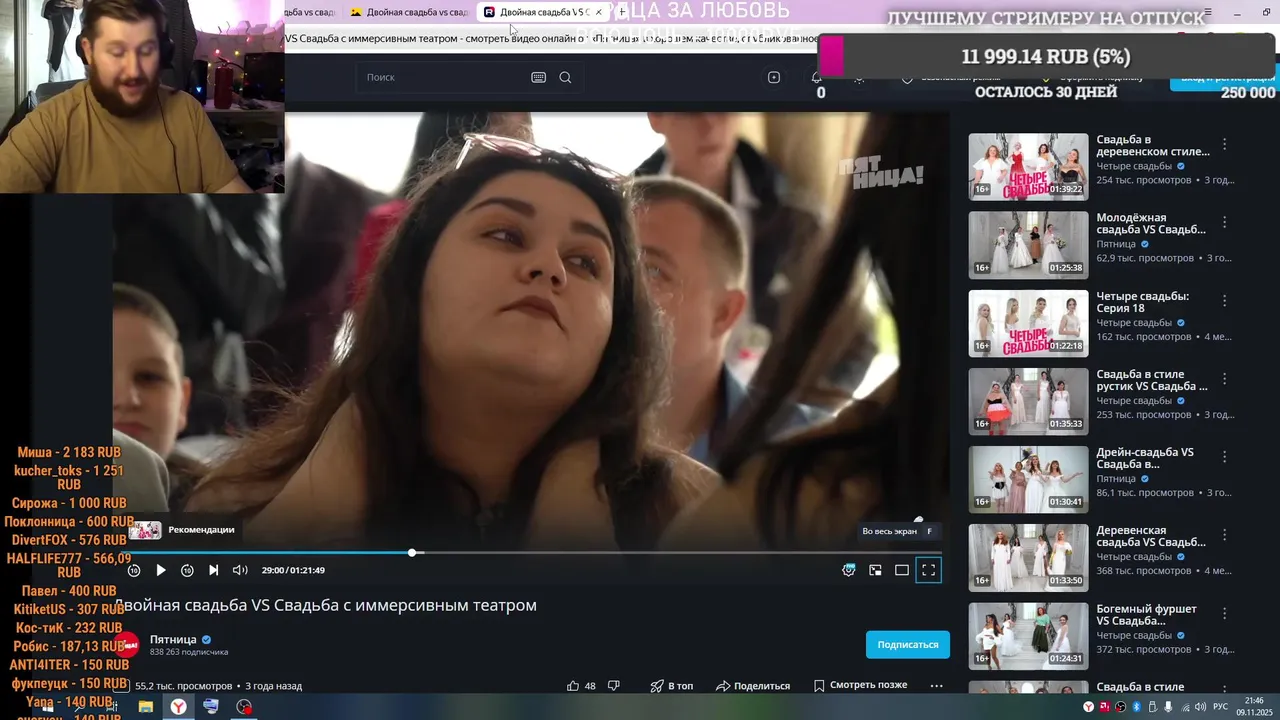Rewind the video 10 seconds
Screen dimensions: 1280x720
(x=134, y=570)
